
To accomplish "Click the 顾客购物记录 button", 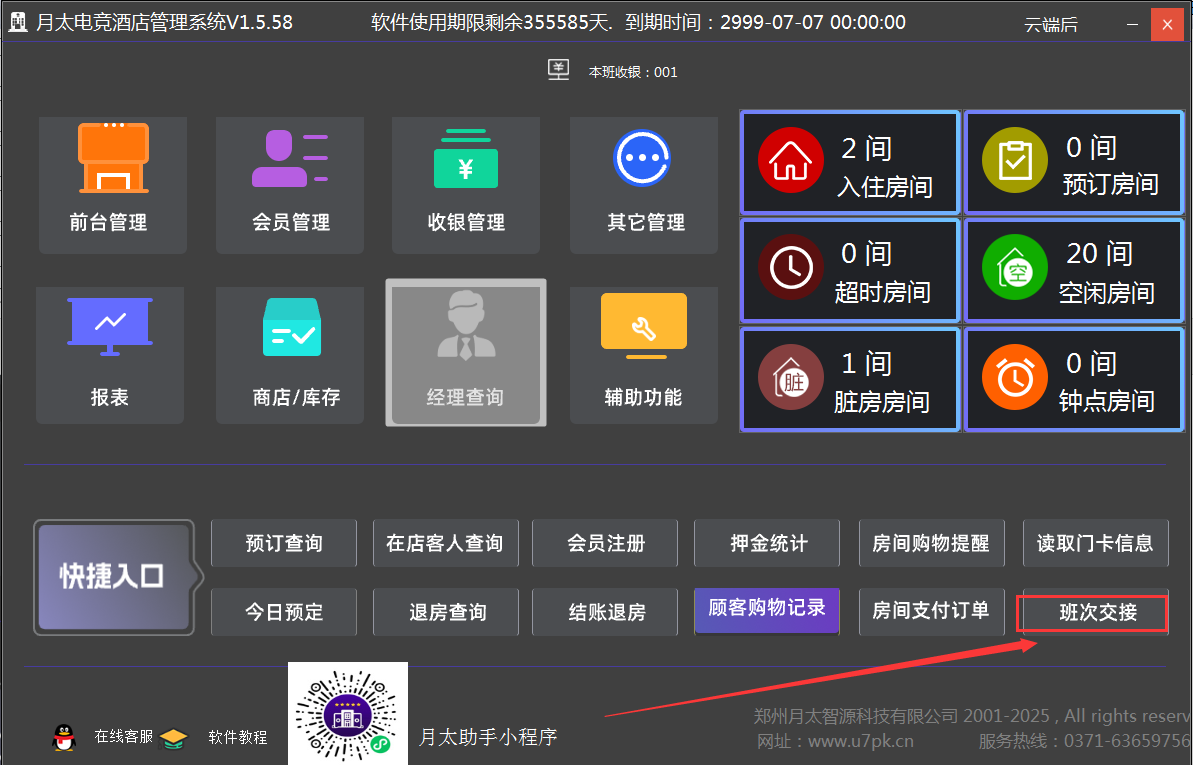I will click(x=767, y=609).
